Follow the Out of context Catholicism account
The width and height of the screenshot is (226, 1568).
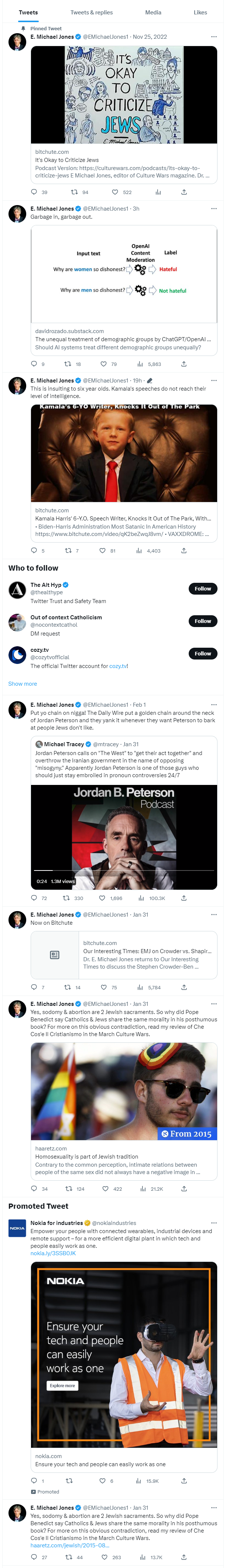202,621
